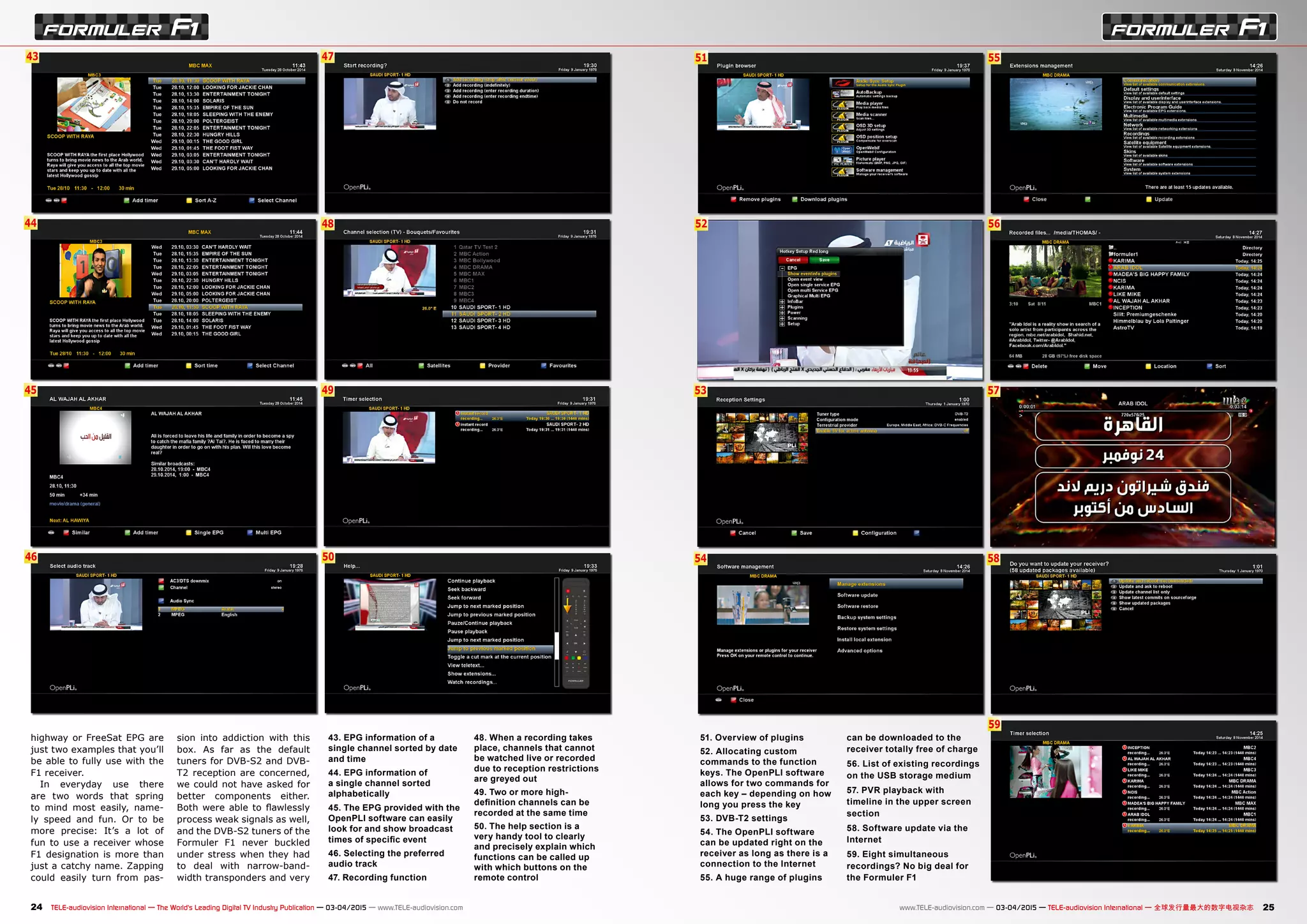Select 'Open single service EPG' in Hotkey Setup
Screen dimensions: 1307x924
813,285
